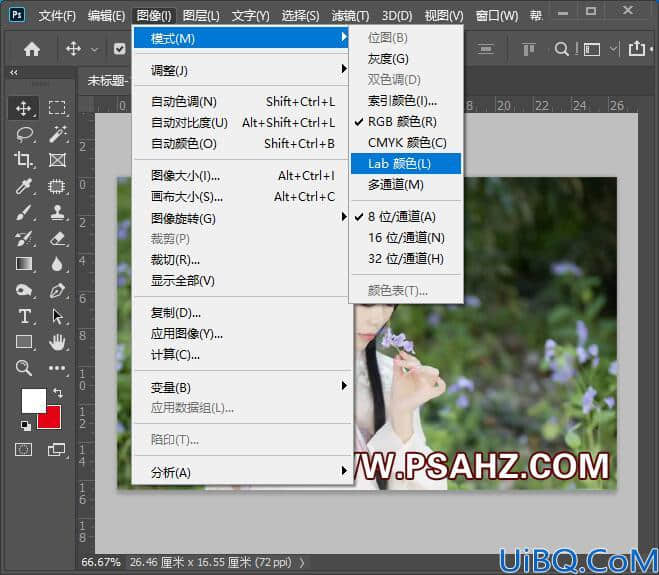Expand the status bar info arrow
Viewport: 659px width, 575px height.
(302, 563)
